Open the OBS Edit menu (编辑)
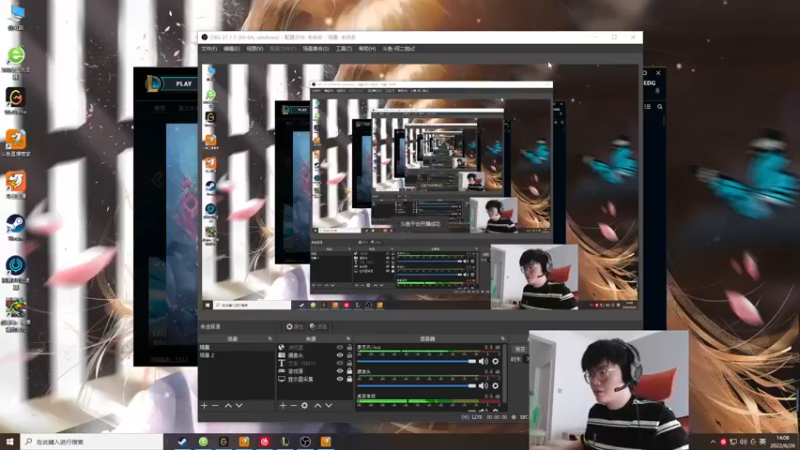Screen dimensions: 800x450 [231, 48]
